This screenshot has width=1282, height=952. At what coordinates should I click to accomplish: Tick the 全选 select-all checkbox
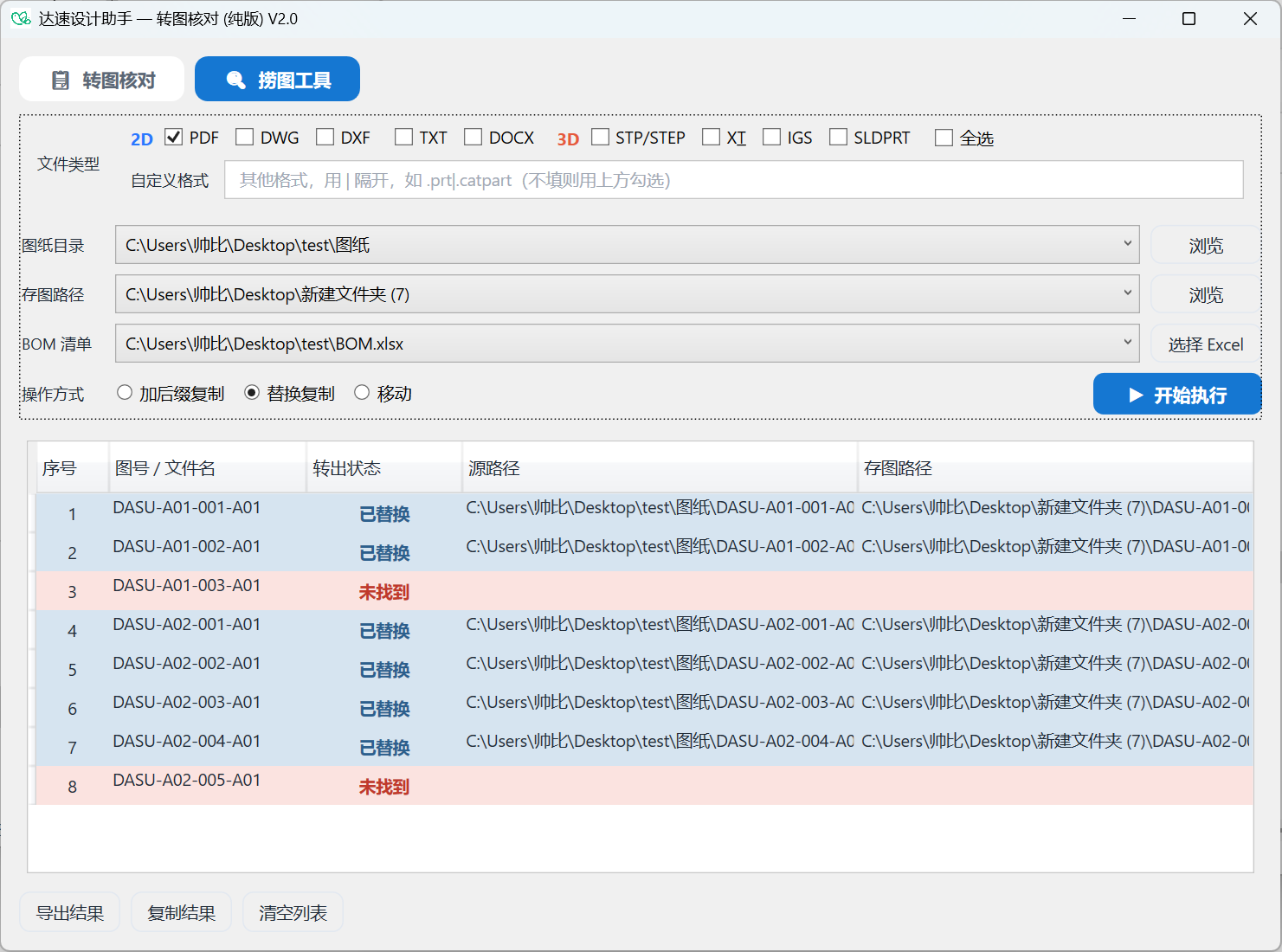click(x=944, y=138)
